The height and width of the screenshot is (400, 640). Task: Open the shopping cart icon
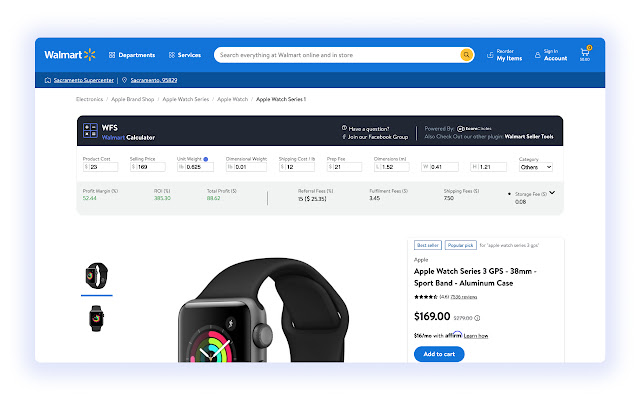point(585,53)
